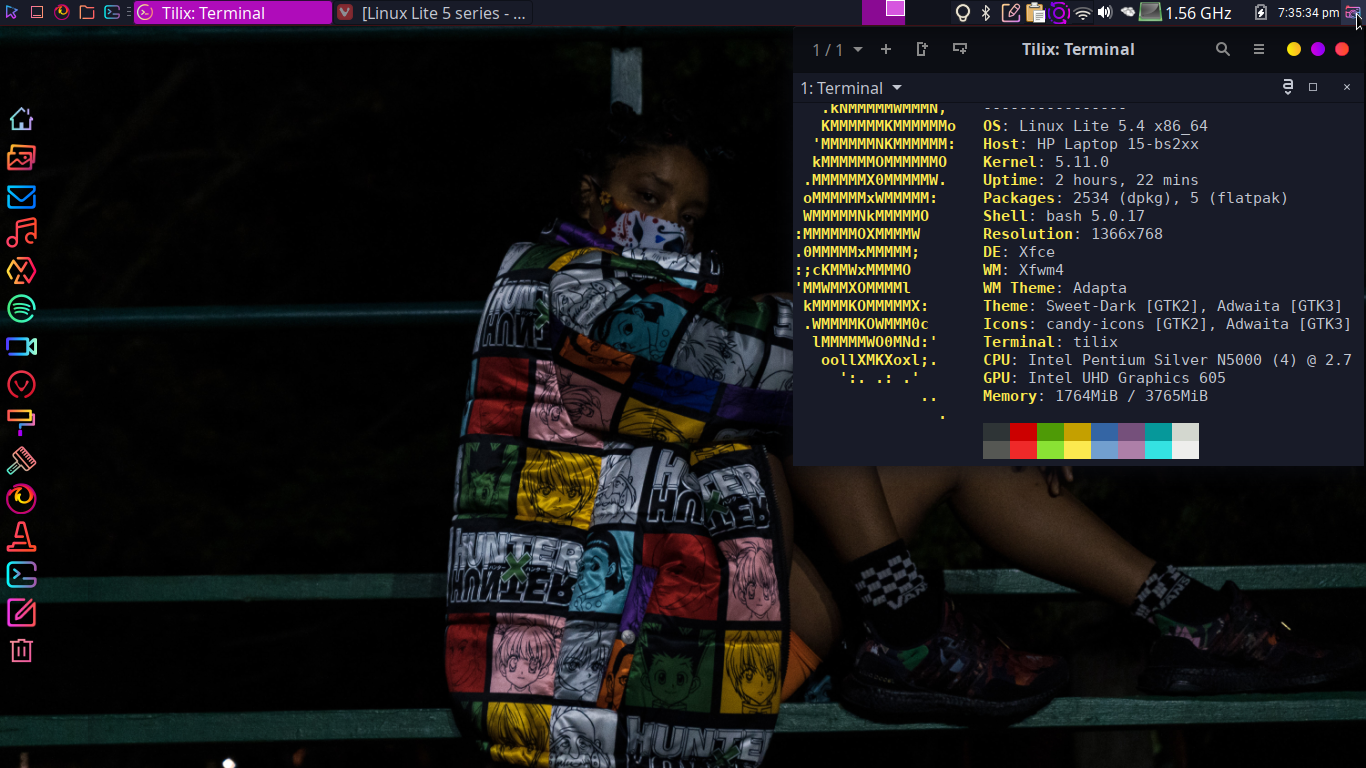The width and height of the screenshot is (1366, 768).
Task: Click the 'GPU: Intel UHD Graphics 605' line
Action: [x=1104, y=378]
